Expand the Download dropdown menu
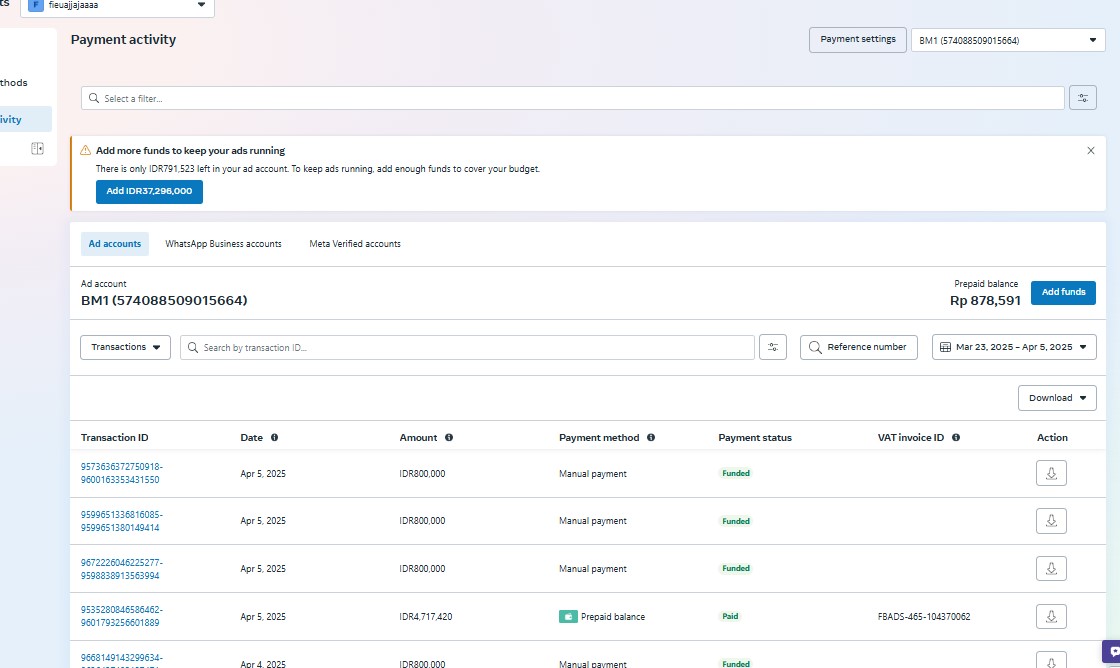Viewport: 1120px width, 668px height. tap(1057, 398)
